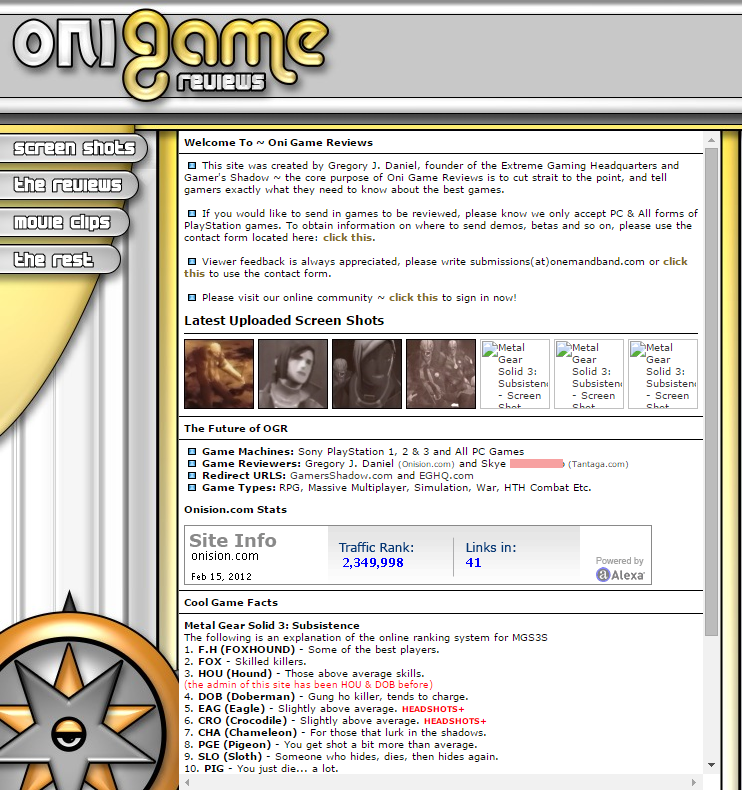Viewport: 742px width, 790px height.
Task: Open the fifth thumbnail, first broken Metal Gear image
Action: point(515,374)
